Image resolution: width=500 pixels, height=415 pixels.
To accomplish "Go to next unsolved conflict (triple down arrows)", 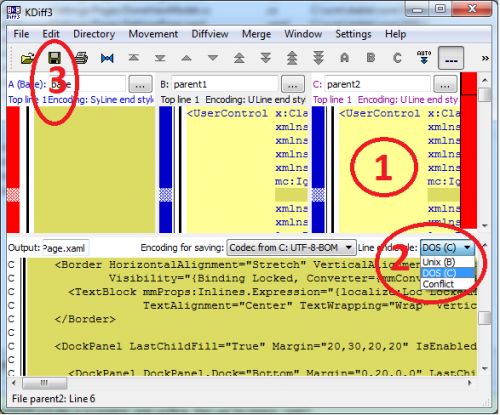I will pyautogui.click(x=318, y=58).
